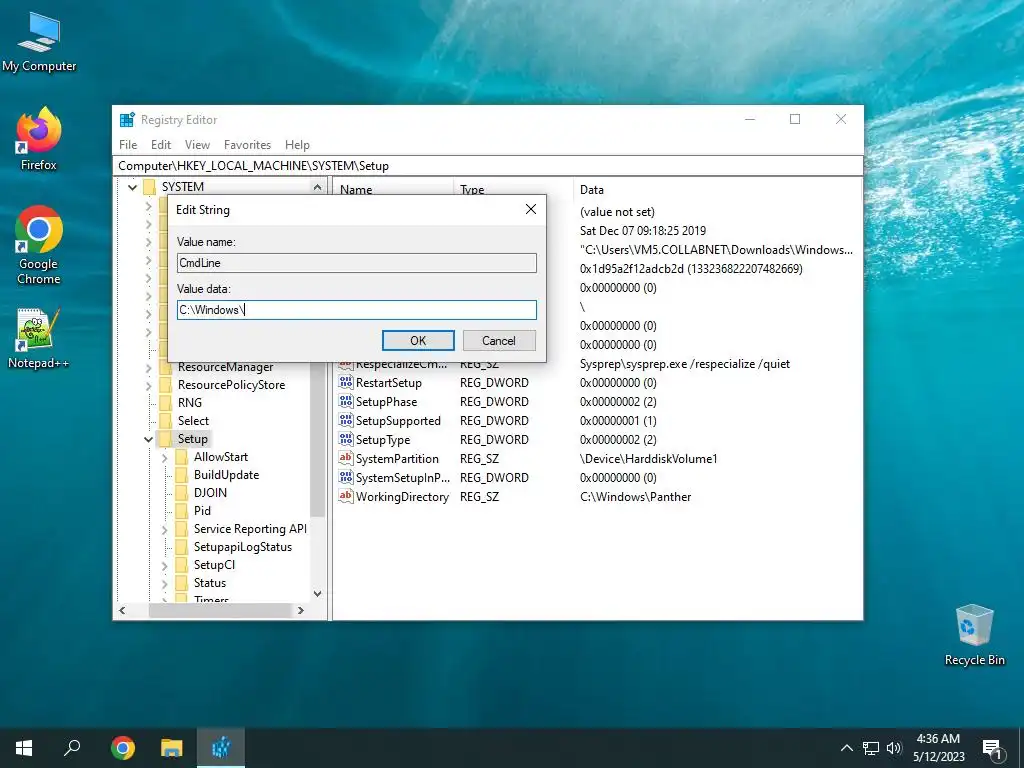This screenshot has width=1024, height=768.
Task: Open the Notepad++ desktop shortcut
Action: 39,338
